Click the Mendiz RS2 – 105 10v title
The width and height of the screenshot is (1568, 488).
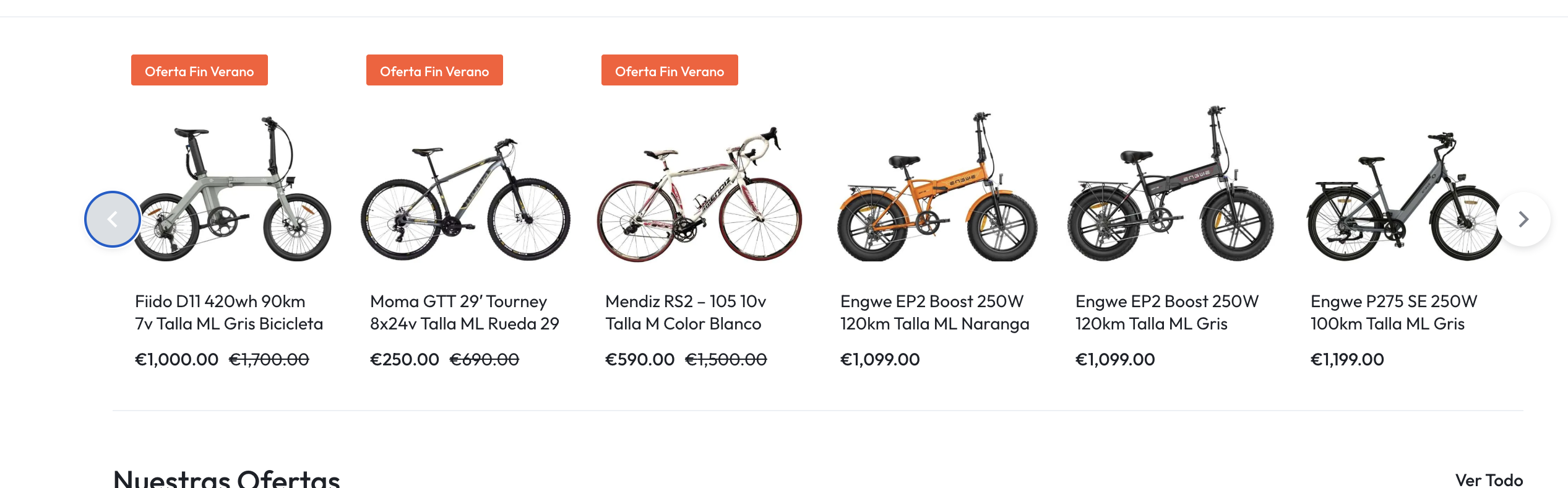click(685, 312)
